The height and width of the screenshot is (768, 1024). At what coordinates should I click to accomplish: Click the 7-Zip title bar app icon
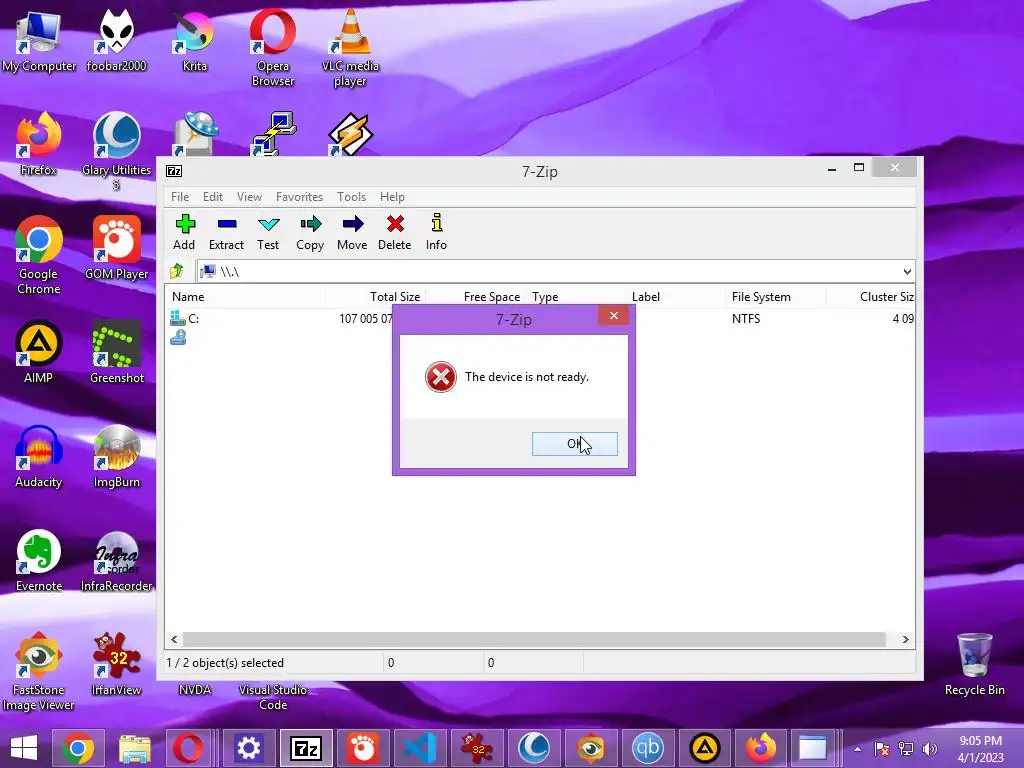(x=174, y=171)
